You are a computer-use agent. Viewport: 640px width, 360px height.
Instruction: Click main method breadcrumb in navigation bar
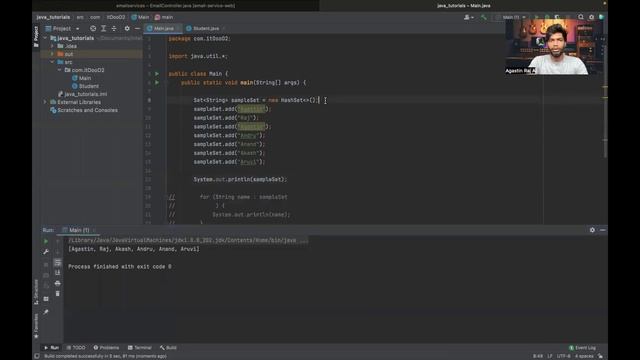click(x=164, y=17)
